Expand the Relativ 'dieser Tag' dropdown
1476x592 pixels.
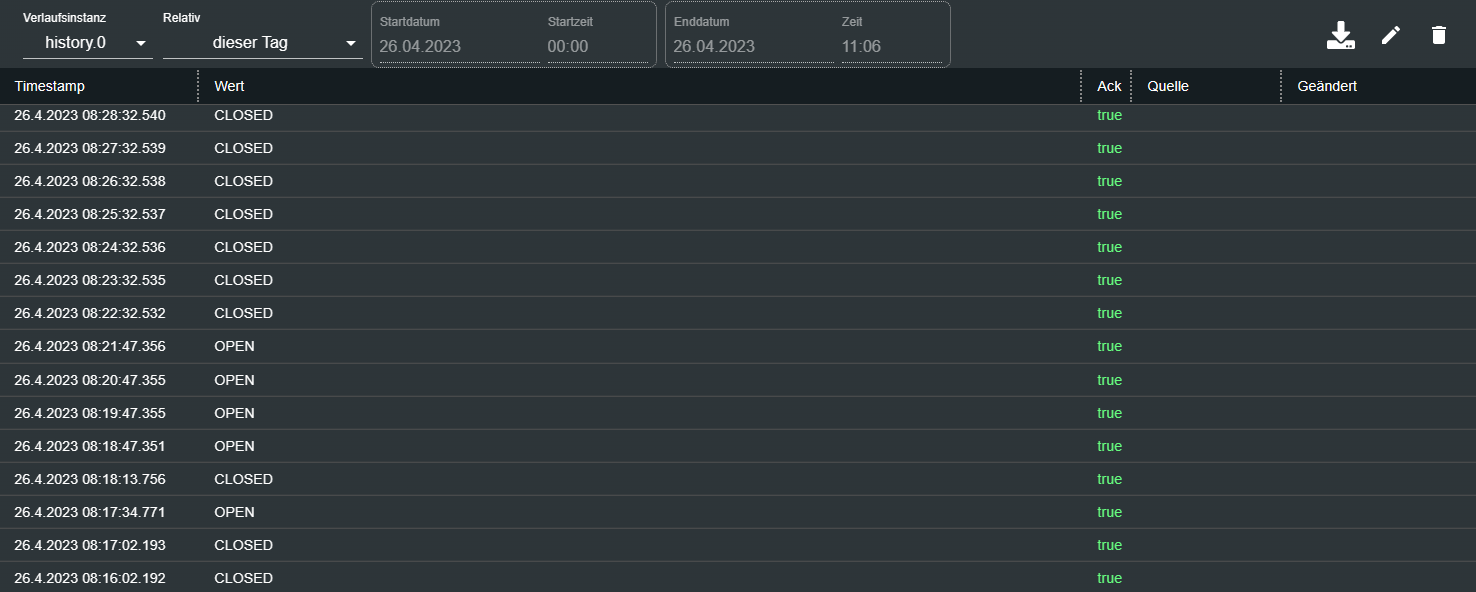[x=262, y=43]
